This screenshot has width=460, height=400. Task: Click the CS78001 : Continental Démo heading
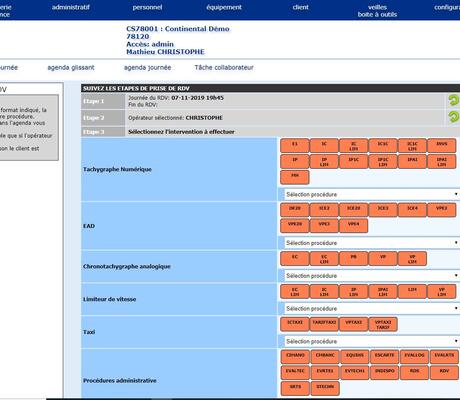pyautogui.click(x=178, y=29)
